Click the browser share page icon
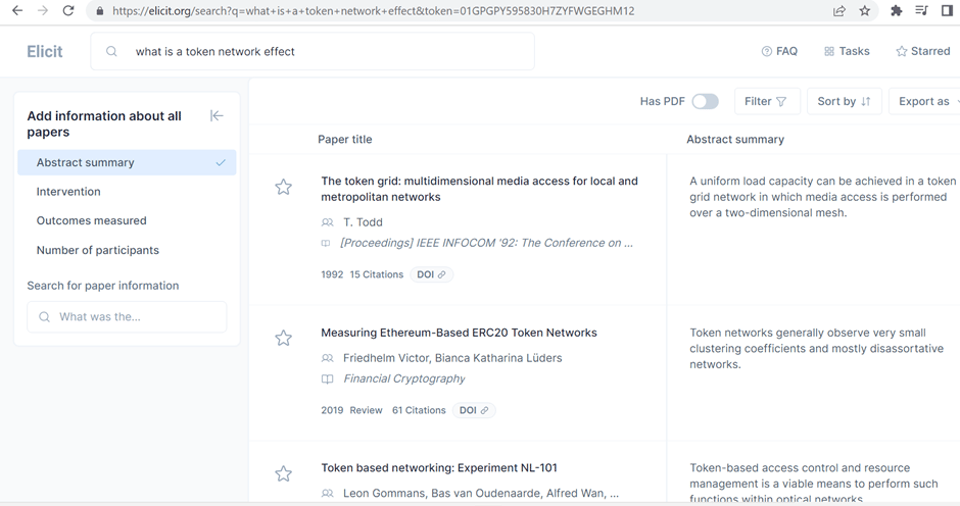This screenshot has height=506, width=960. pos(839,11)
